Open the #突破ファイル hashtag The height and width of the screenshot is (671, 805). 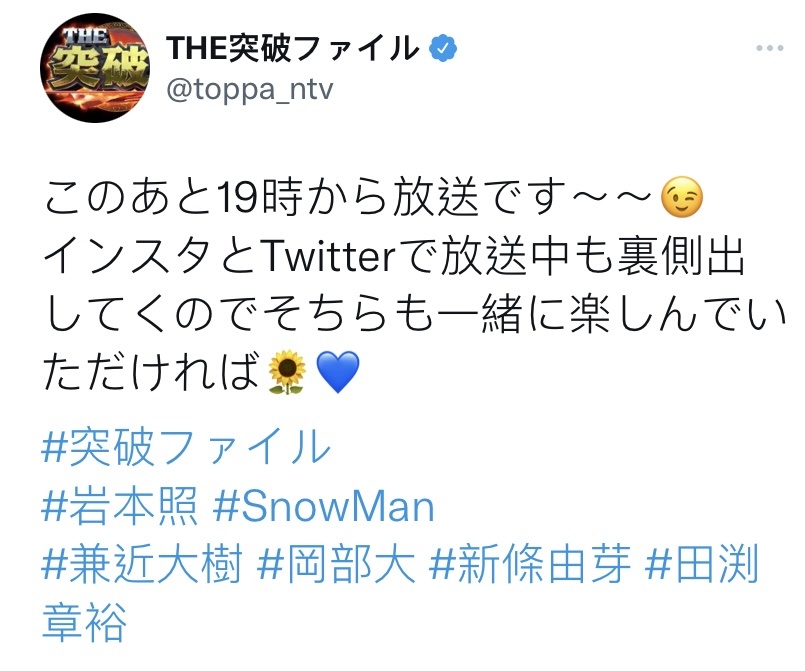click(186, 447)
